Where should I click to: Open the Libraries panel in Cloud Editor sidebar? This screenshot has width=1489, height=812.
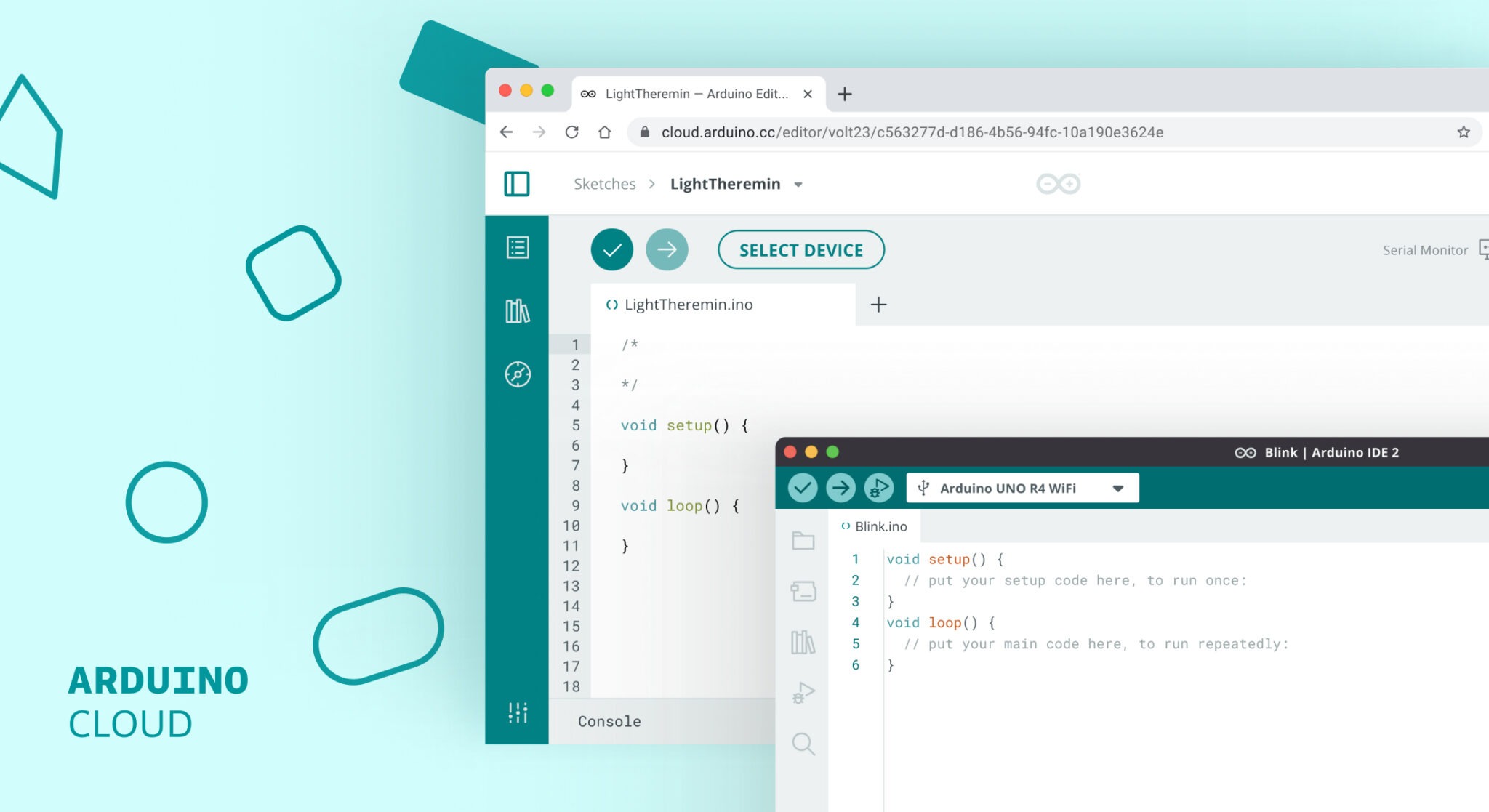[517, 310]
